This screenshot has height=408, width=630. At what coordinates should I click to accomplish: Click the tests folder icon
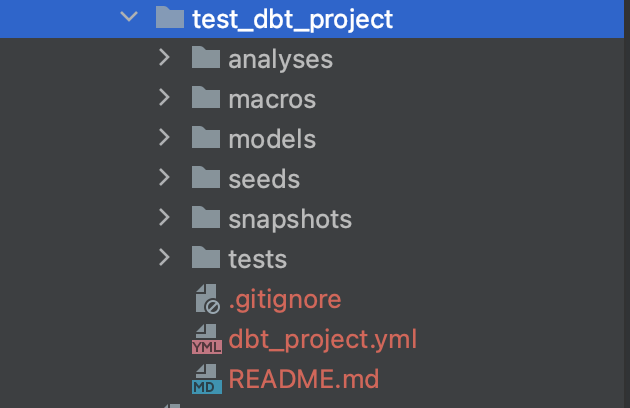205,258
